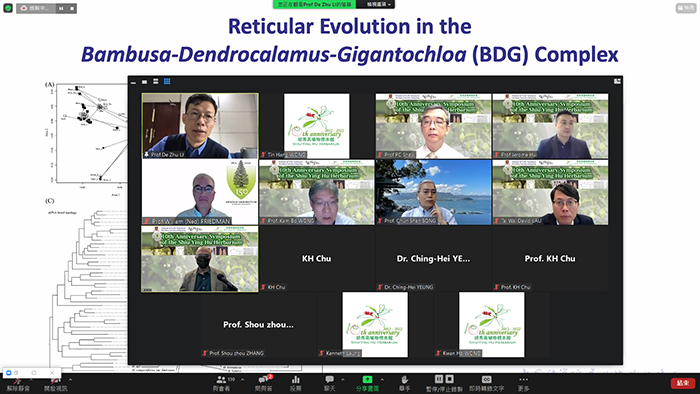Click the green encryption shield icon
This screenshot has height=394, width=700.
click(8, 8)
